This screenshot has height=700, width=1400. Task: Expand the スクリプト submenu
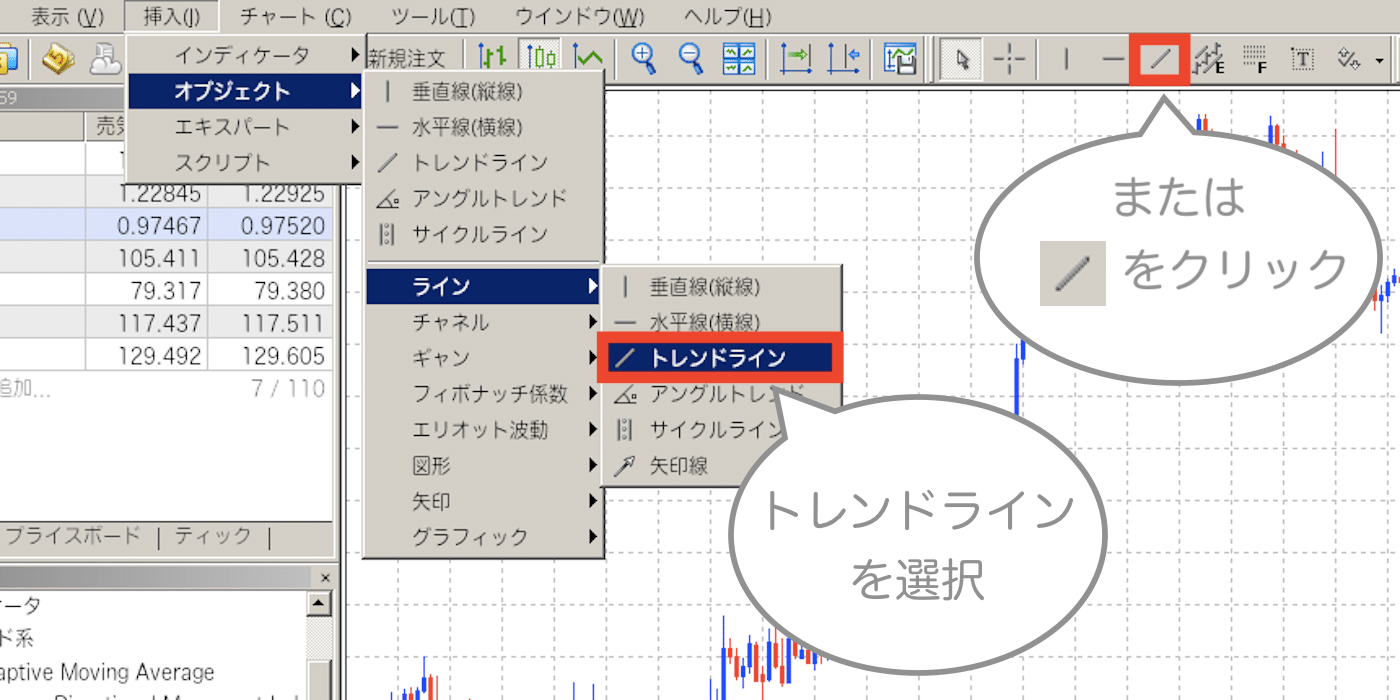[x=245, y=163]
